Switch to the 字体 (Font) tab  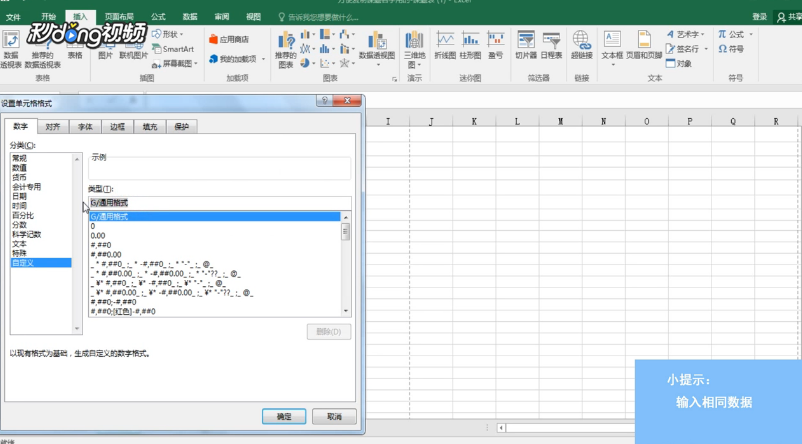[x=85, y=127]
